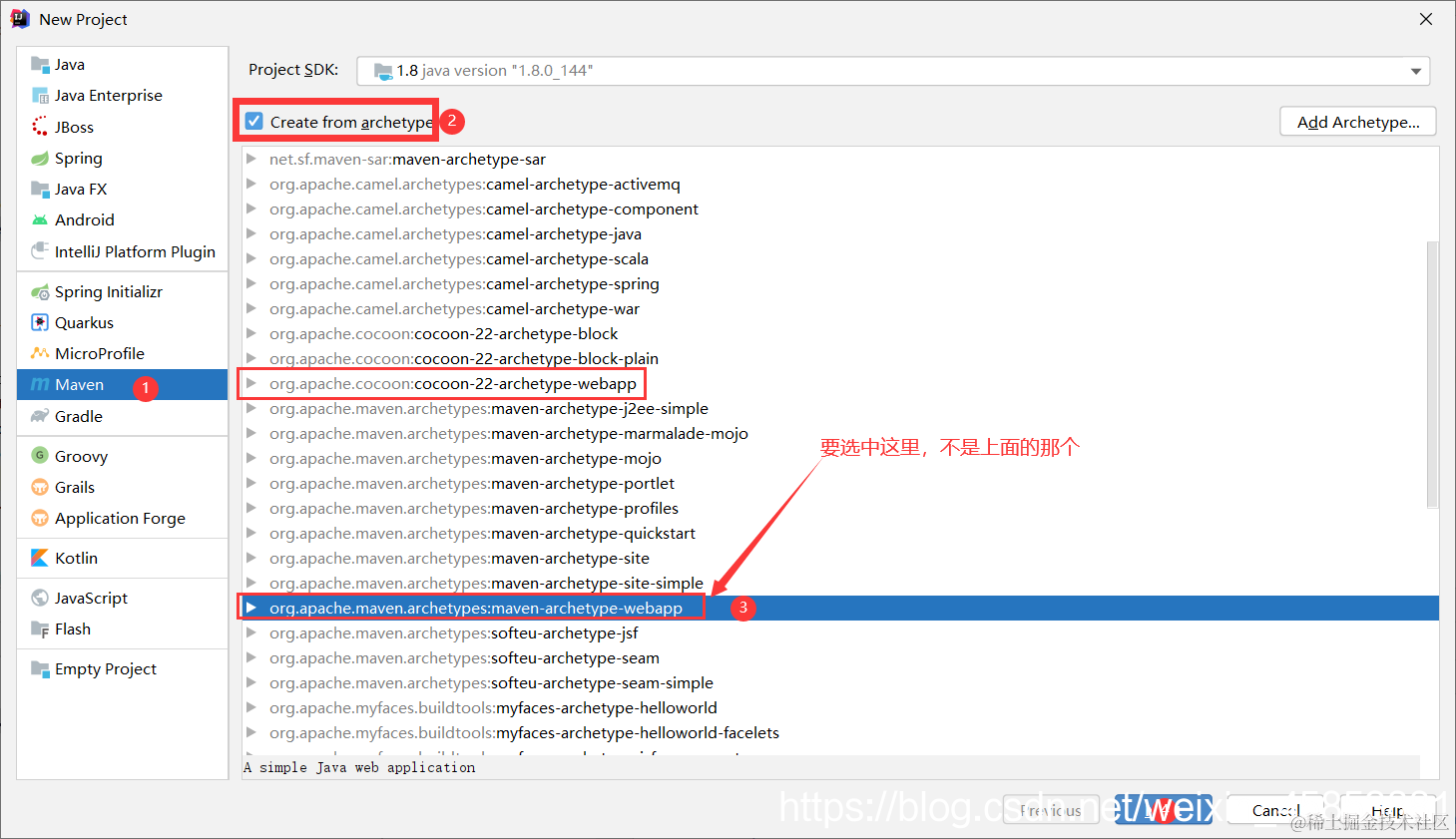The height and width of the screenshot is (839, 1456).
Task: Pick the Application Forge icon
Action: tap(40, 518)
